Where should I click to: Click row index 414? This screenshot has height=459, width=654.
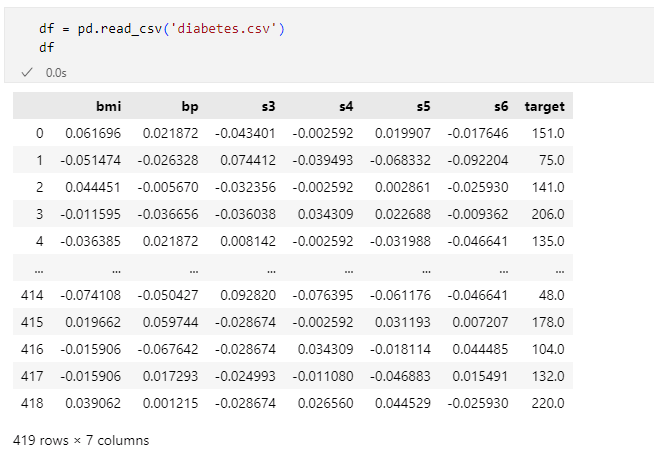tap(33, 295)
